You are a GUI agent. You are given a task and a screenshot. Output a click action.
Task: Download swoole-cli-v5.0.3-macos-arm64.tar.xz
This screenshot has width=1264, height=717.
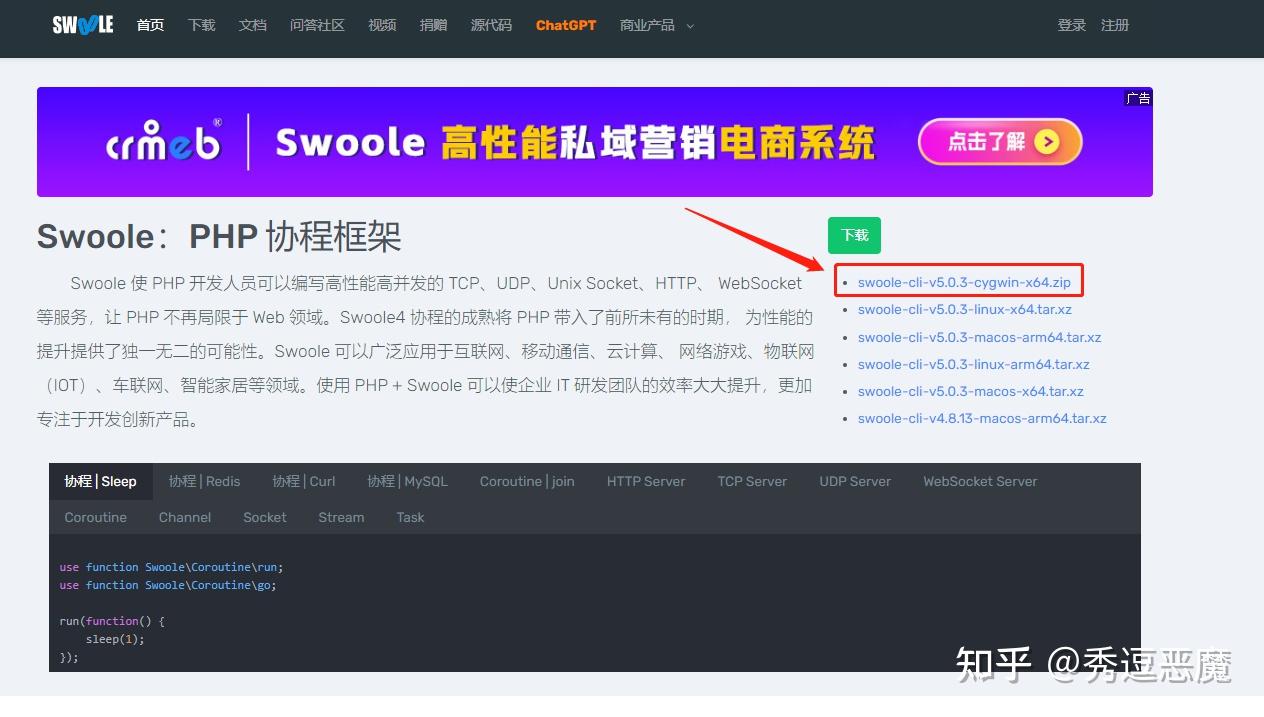tap(980, 337)
